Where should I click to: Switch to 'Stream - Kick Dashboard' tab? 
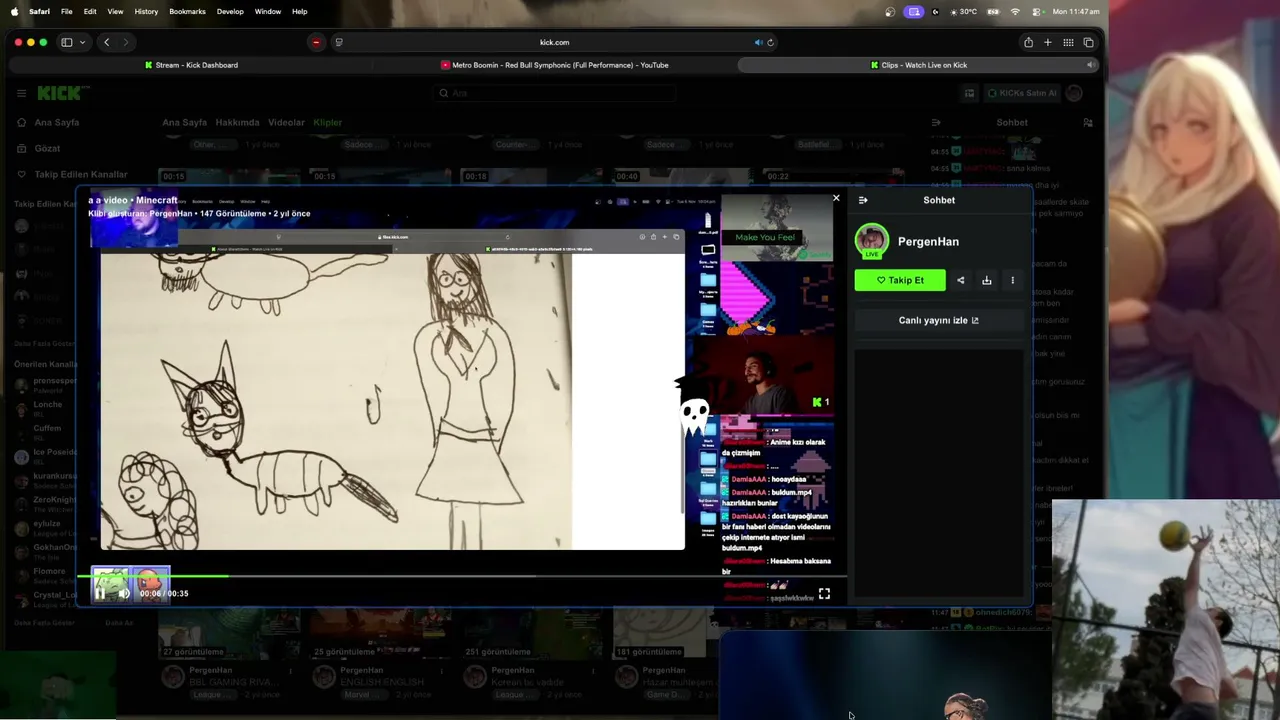tap(191, 65)
